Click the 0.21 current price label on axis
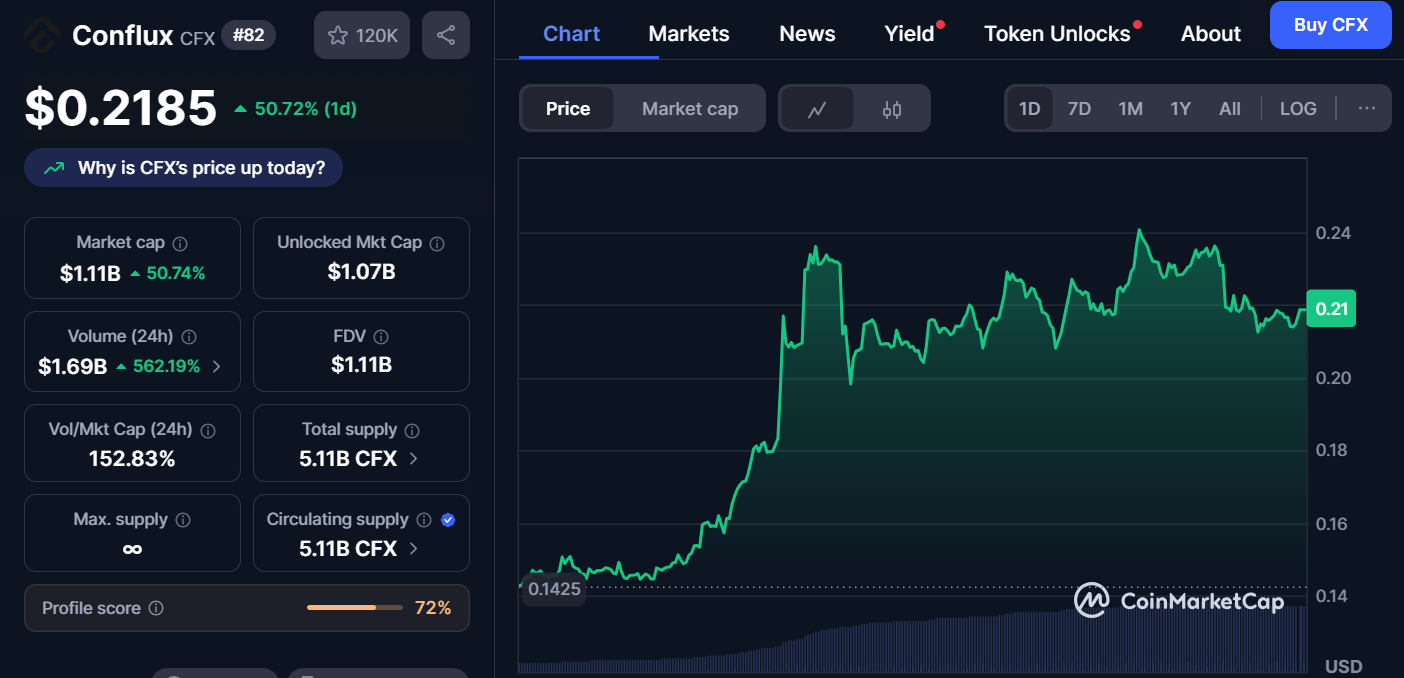This screenshot has height=678, width=1404. point(1331,309)
